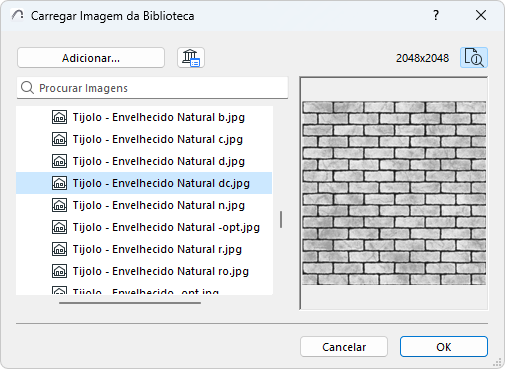Click the Cancelar button

(344, 347)
